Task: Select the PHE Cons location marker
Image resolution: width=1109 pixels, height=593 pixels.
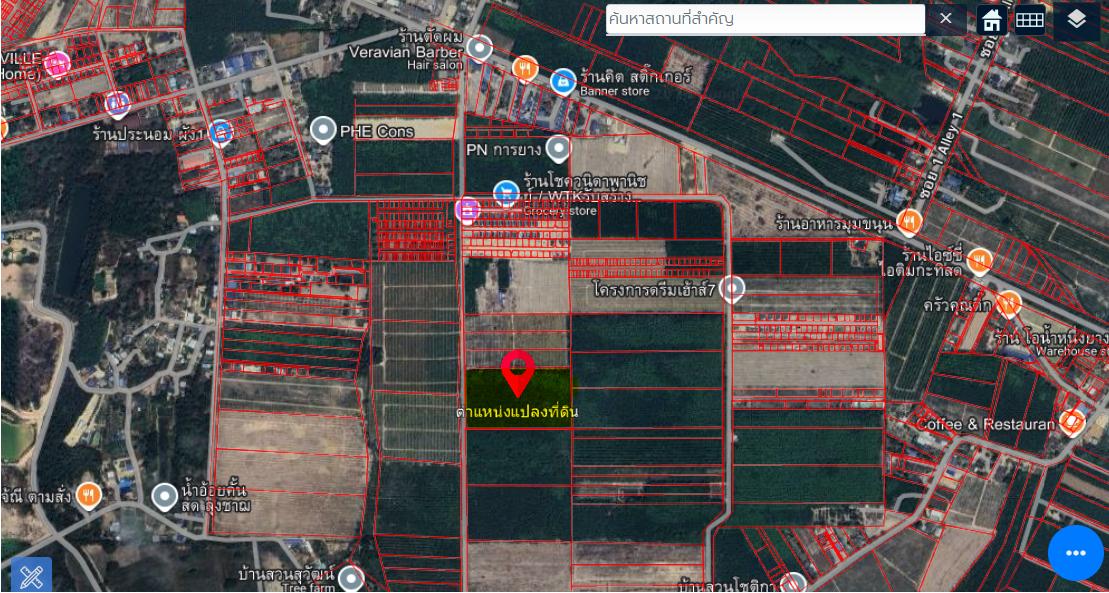Action: point(322,130)
